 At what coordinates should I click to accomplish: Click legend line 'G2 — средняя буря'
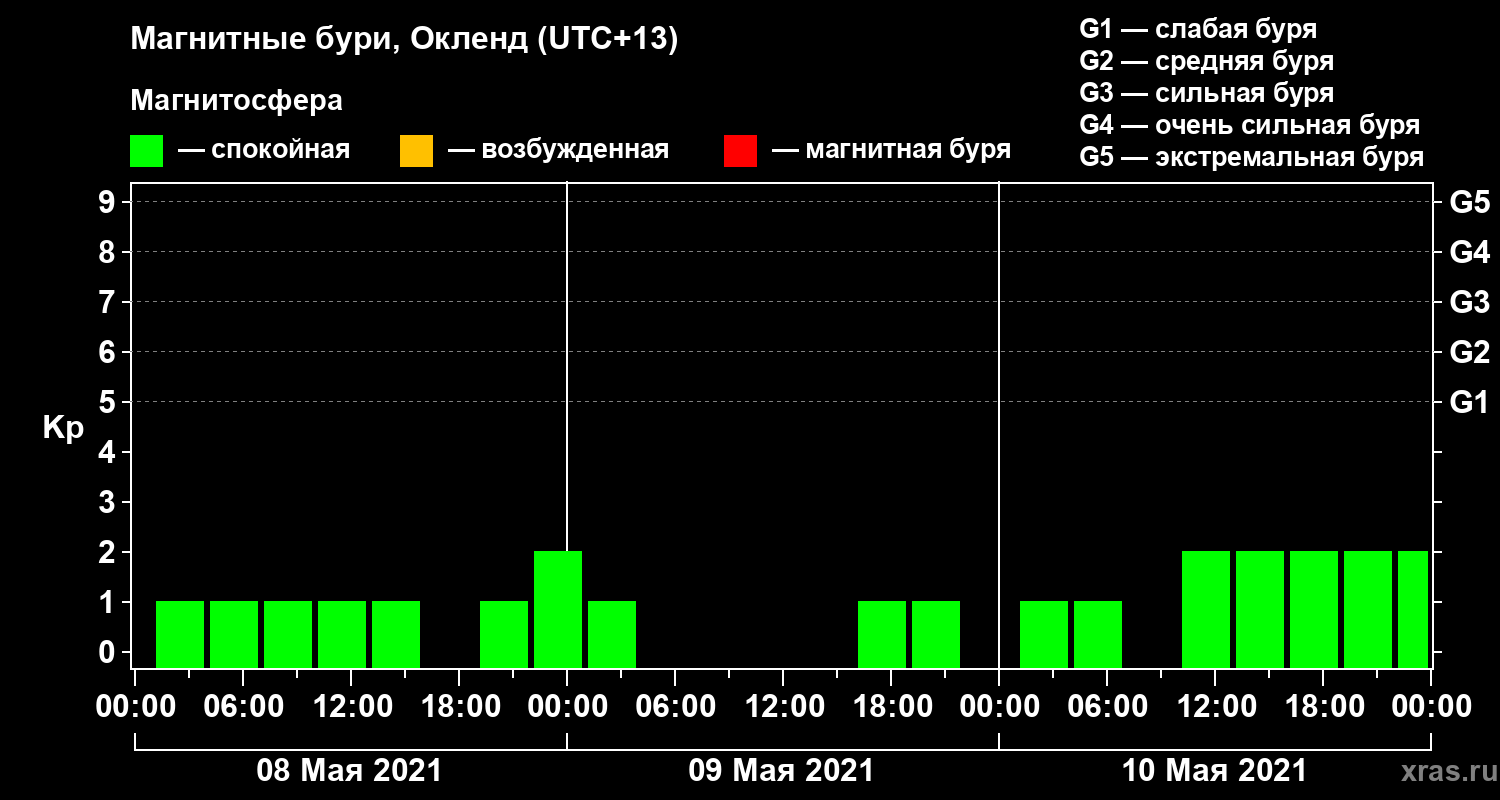[x=1207, y=61]
